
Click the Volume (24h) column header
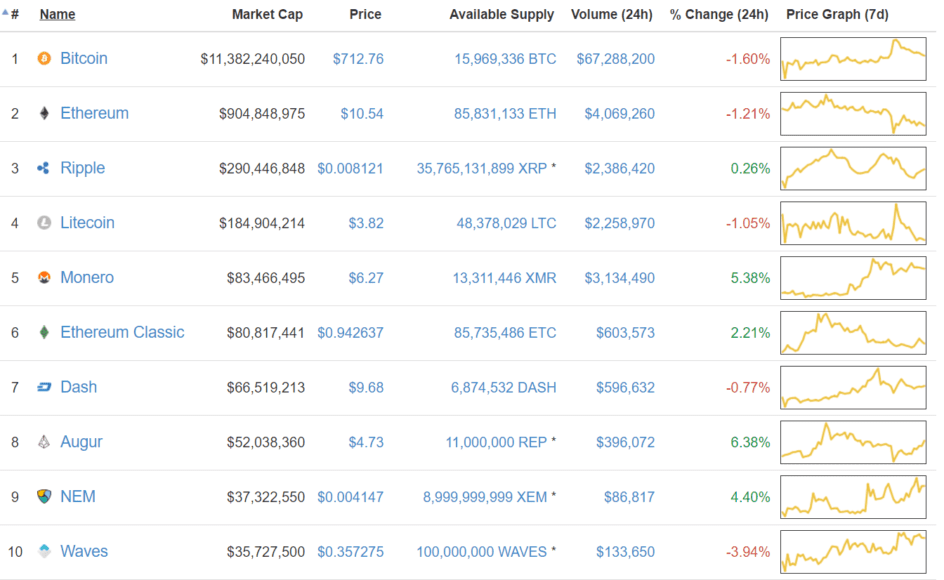click(x=612, y=14)
